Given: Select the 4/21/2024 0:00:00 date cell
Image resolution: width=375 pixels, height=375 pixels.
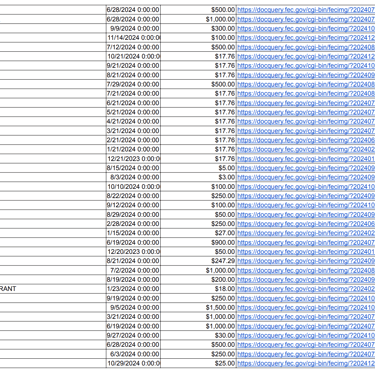Looking at the screenshot, I should point(133,122).
